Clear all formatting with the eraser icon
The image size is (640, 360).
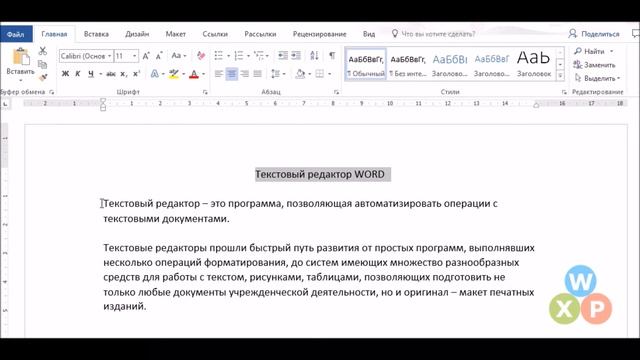(x=201, y=56)
